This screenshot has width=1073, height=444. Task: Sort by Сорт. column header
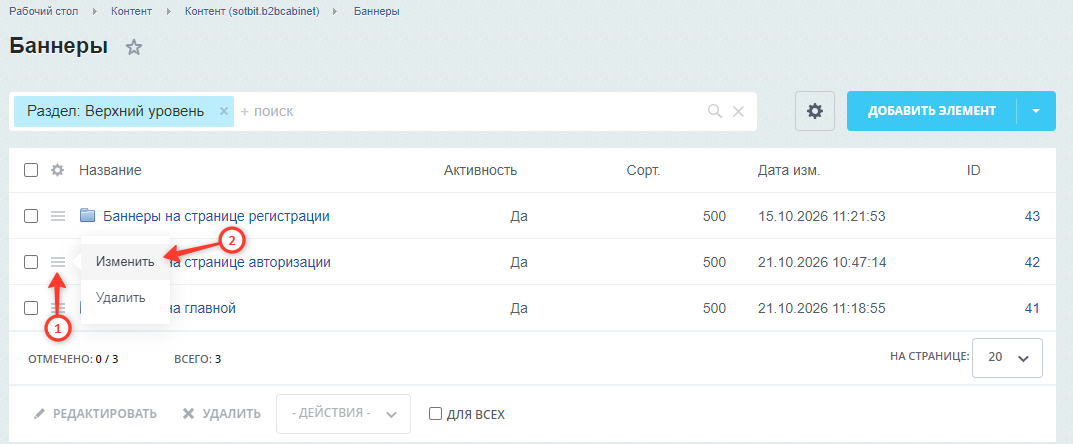coord(643,170)
